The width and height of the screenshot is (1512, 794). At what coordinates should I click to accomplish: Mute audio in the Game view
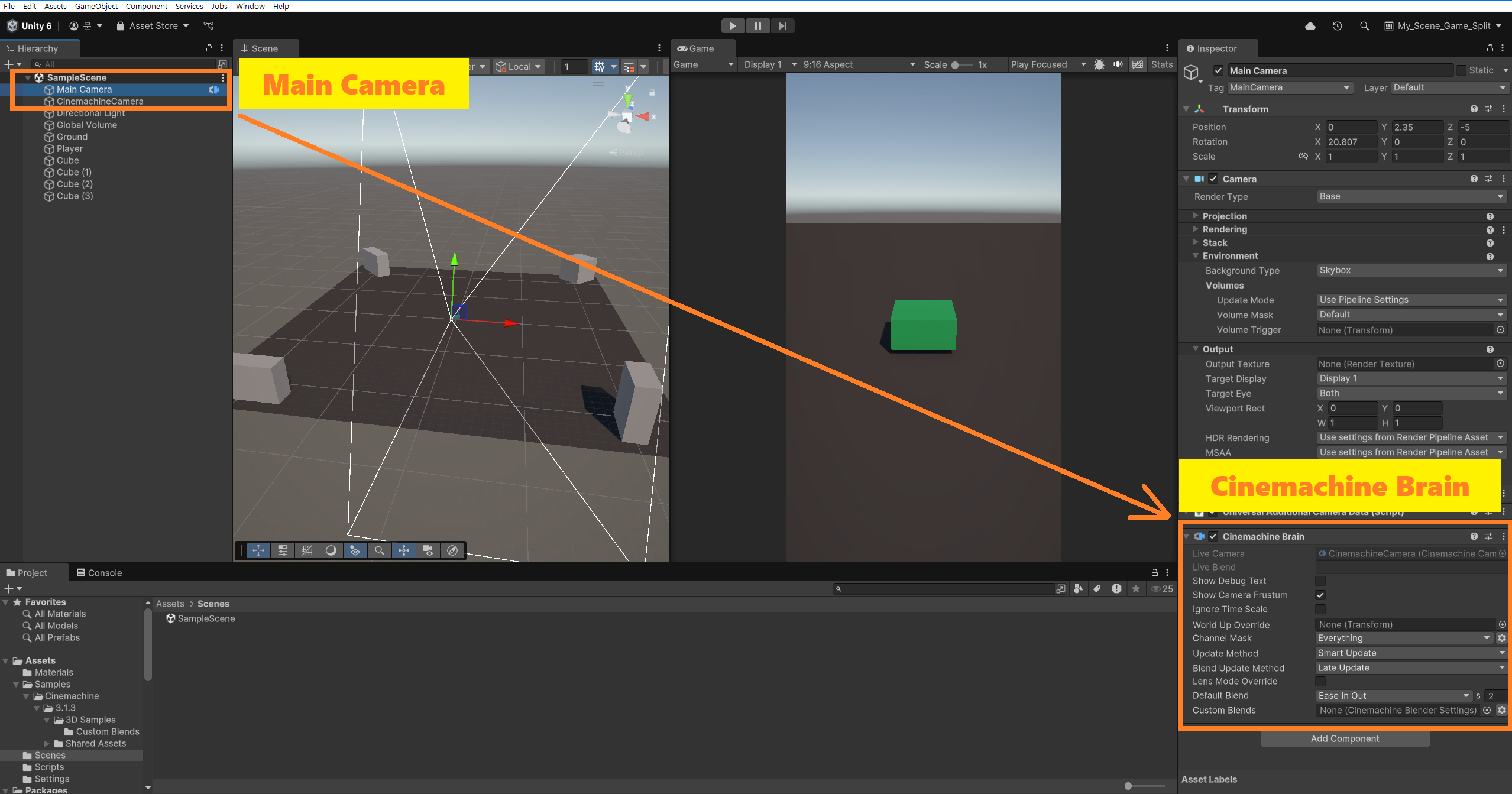click(x=1118, y=64)
